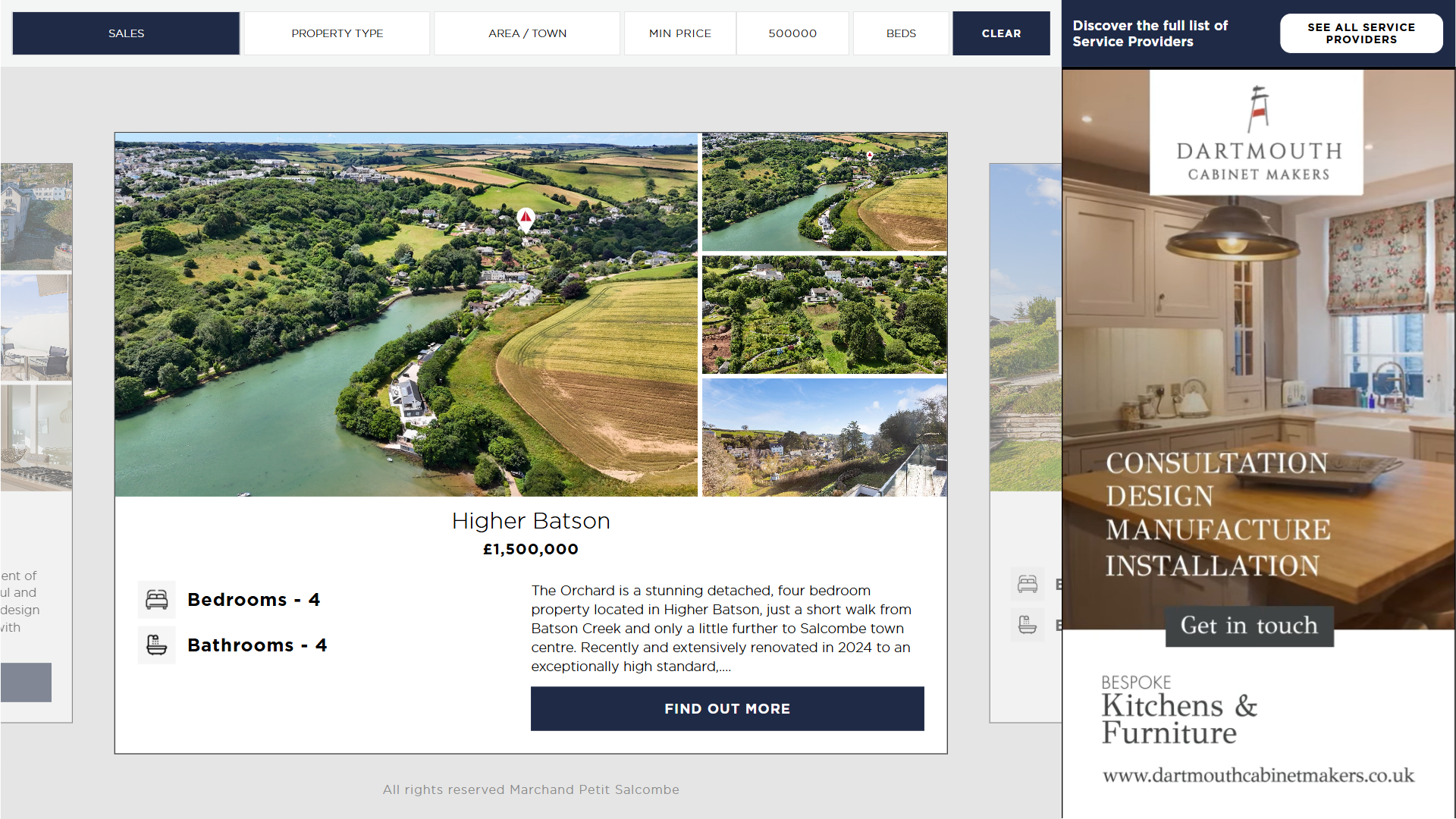Click the red location pin on main aerial photo
The height and width of the screenshot is (819, 1456).
click(526, 220)
